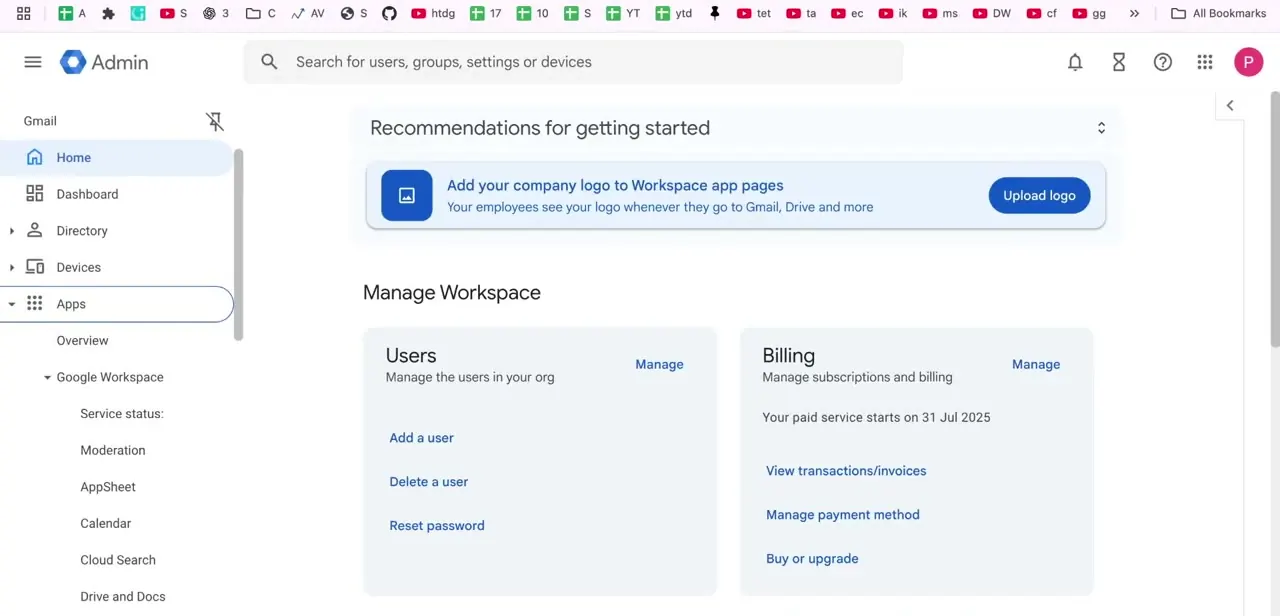The width and height of the screenshot is (1280, 616).
Task: Open Drive and Docs in sidebar
Action: tap(123, 597)
